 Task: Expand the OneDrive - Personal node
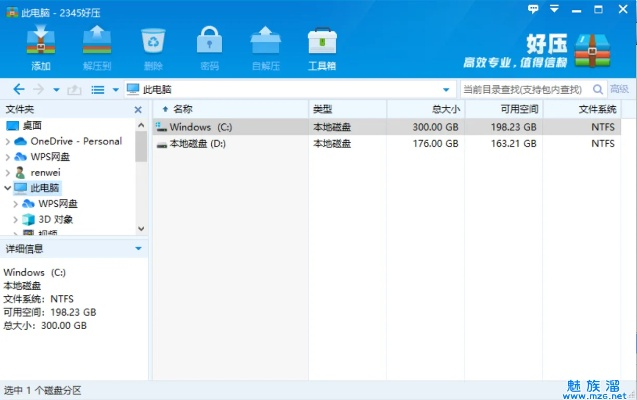tap(7, 141)
